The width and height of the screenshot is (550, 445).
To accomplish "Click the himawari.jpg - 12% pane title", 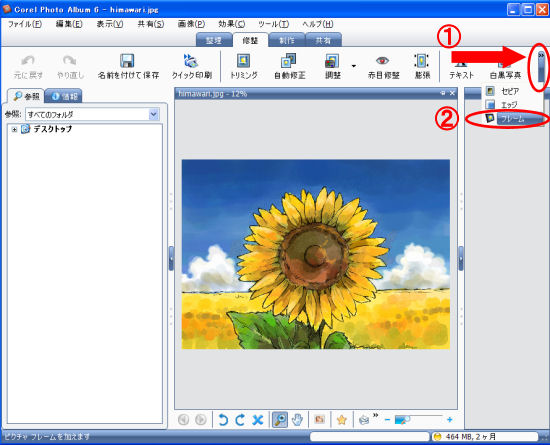I will [x=213, y=94].
